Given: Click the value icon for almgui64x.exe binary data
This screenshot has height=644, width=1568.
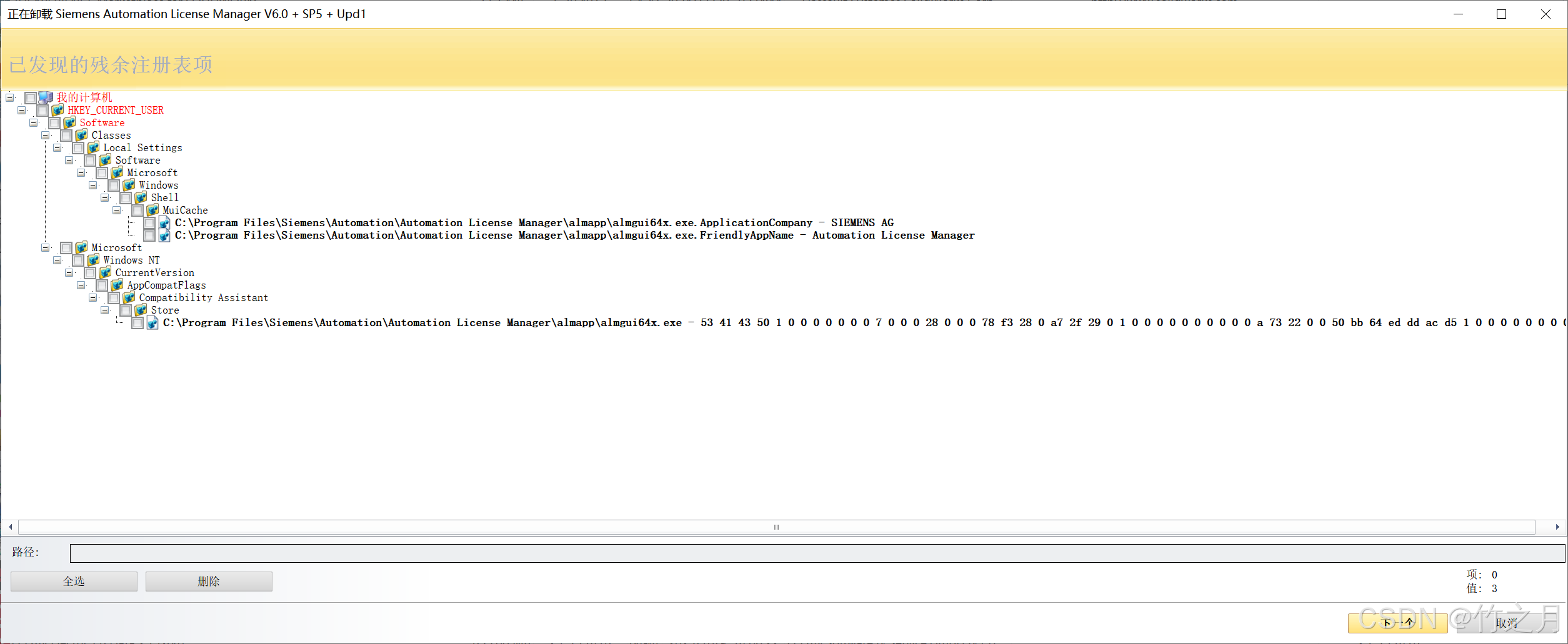Looking at the screenshot, I should tap(152, 322).
